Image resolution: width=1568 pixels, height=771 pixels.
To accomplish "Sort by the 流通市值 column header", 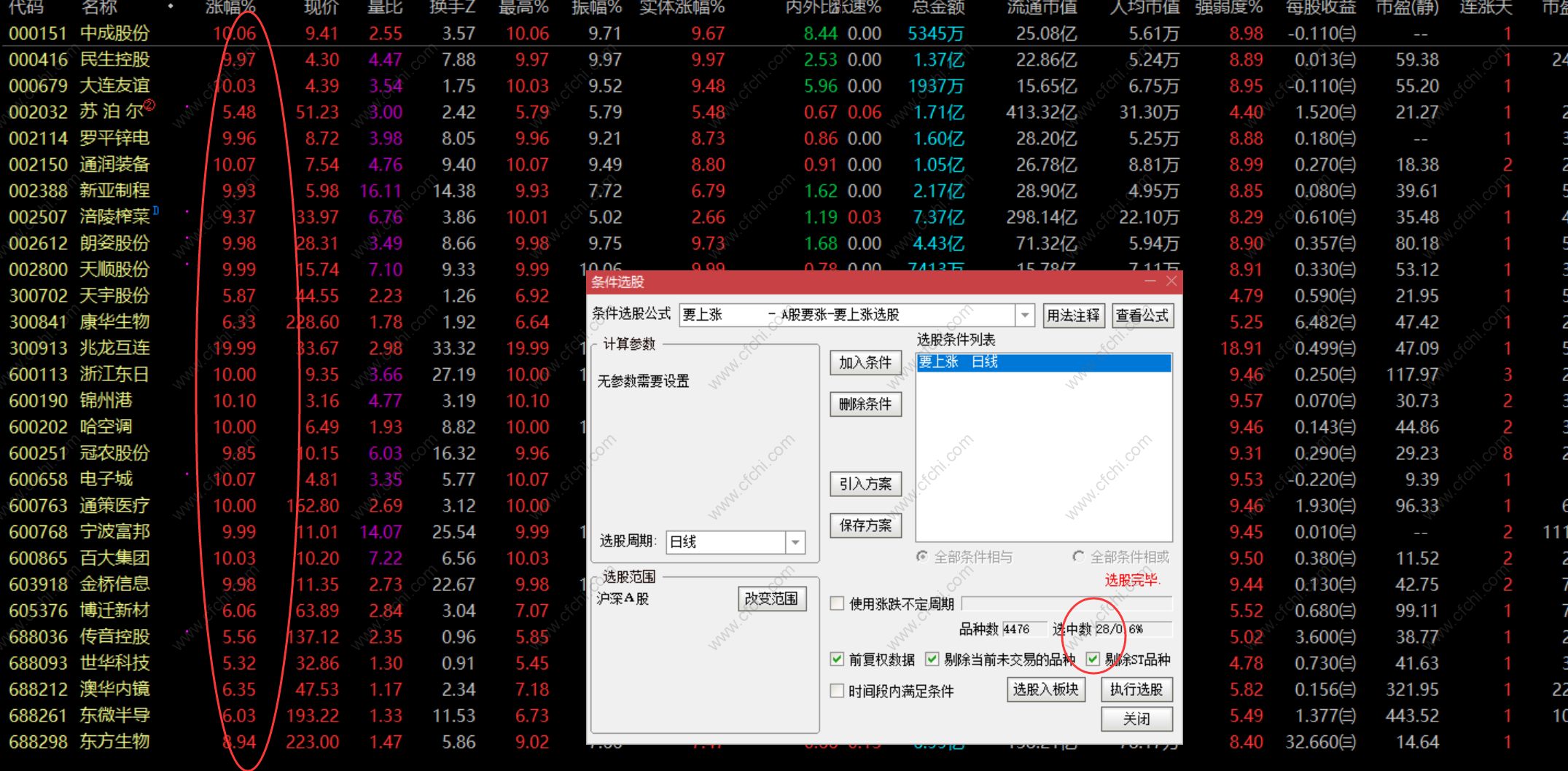I will click(x=1042, y=8).
